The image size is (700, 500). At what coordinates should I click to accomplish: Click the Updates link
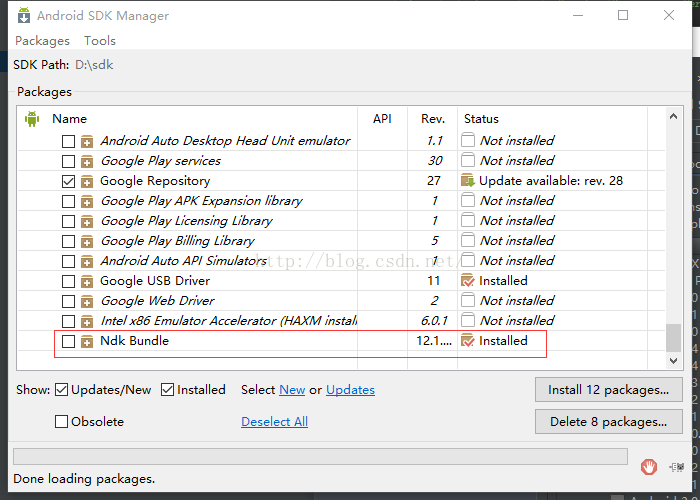click(x=350, y=390)
